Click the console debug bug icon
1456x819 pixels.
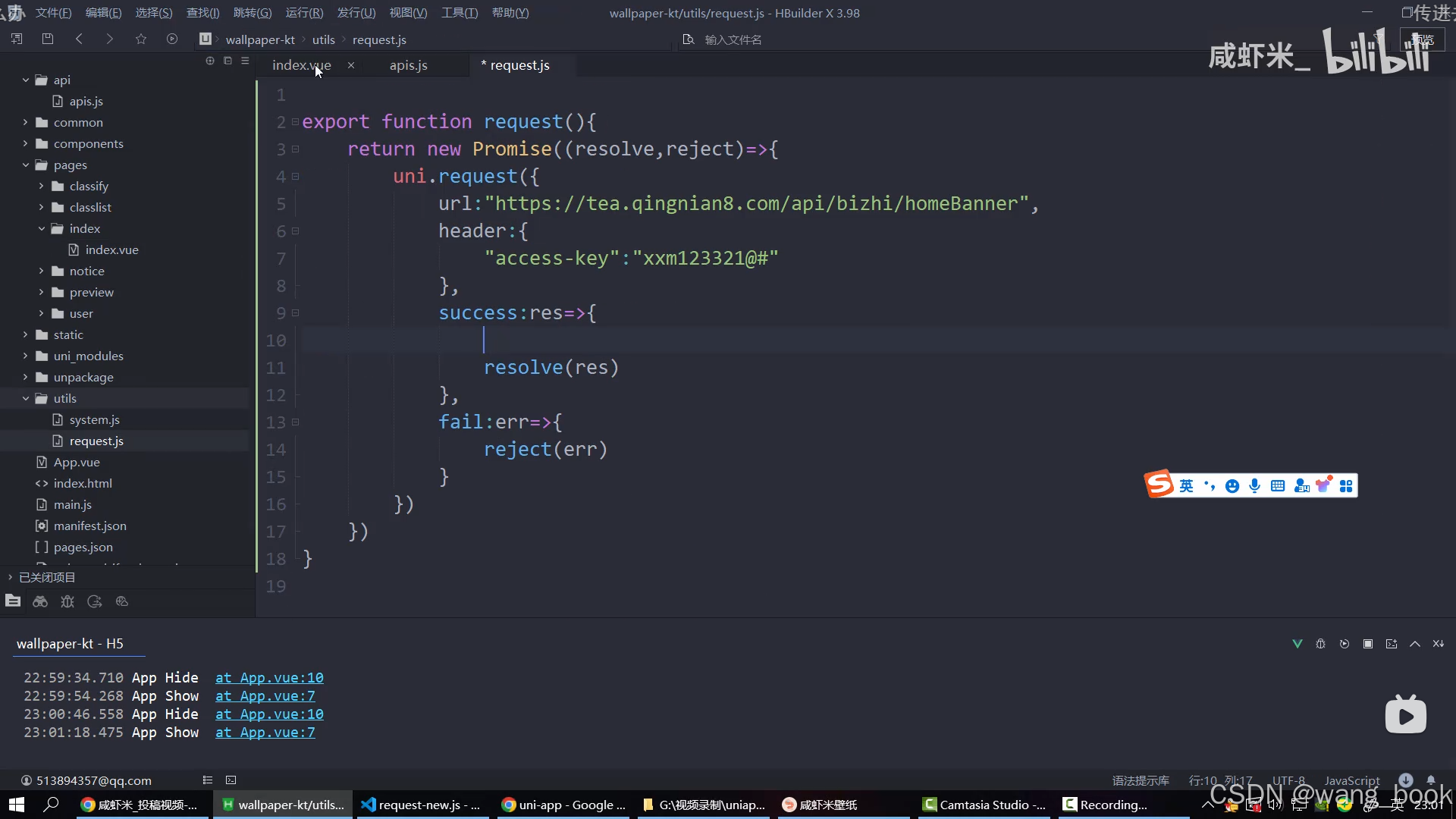coord(1320,644)
